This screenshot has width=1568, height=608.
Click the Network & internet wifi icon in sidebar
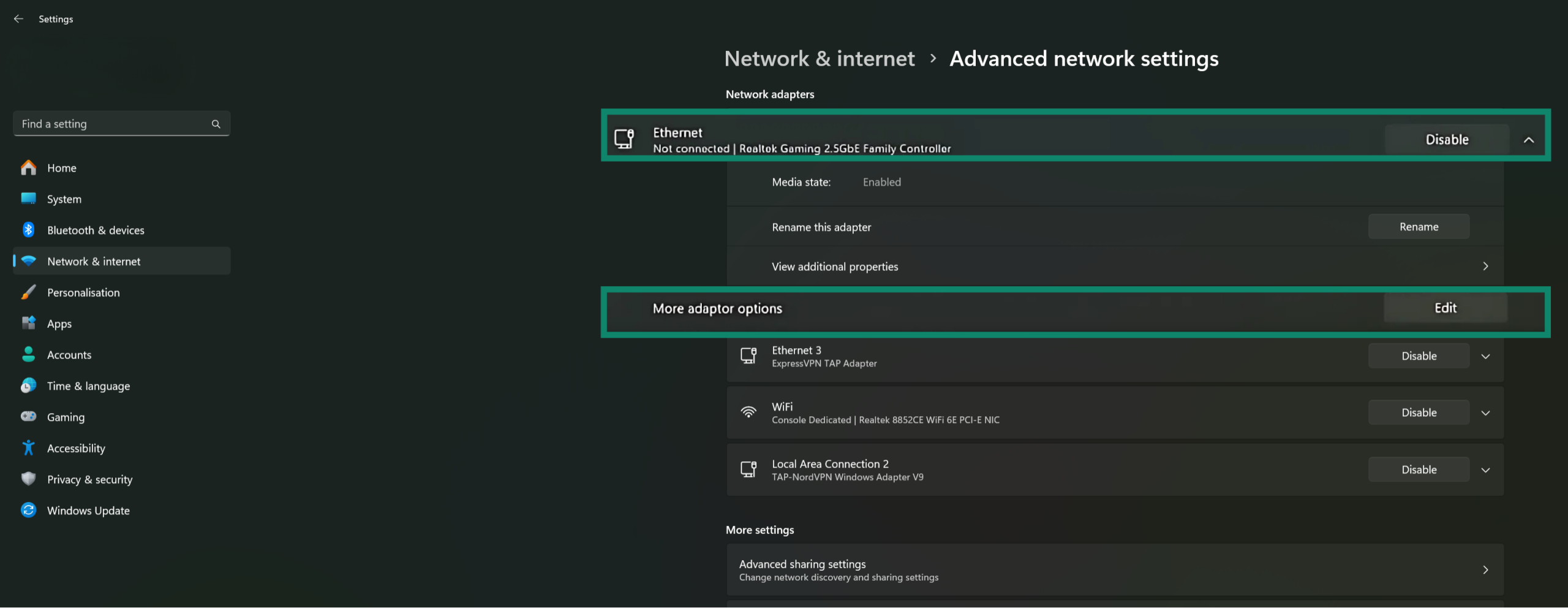28,261
